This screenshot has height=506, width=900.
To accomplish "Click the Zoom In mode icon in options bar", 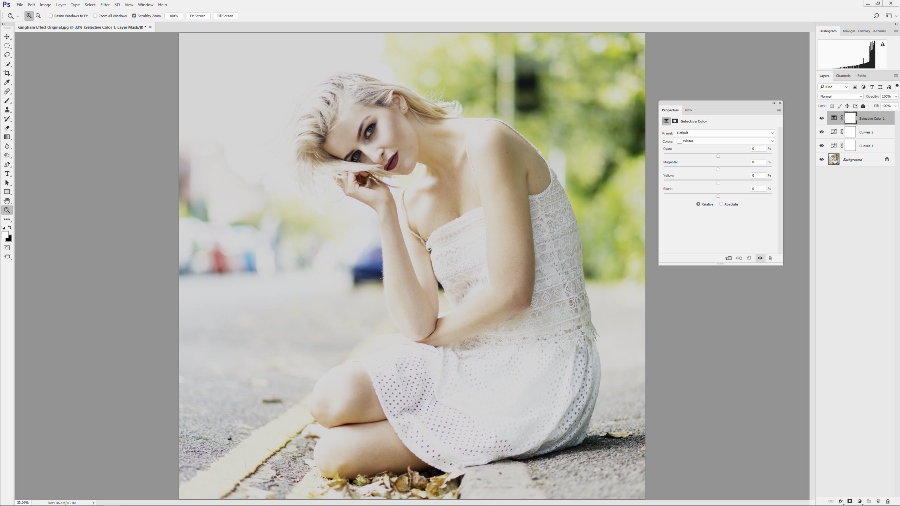I will (x=29, y=16).
